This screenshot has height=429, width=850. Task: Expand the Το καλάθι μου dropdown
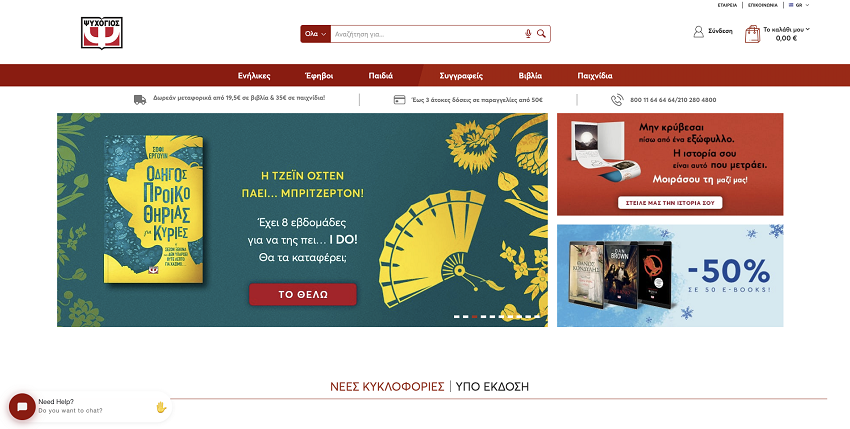coord(786,34)
